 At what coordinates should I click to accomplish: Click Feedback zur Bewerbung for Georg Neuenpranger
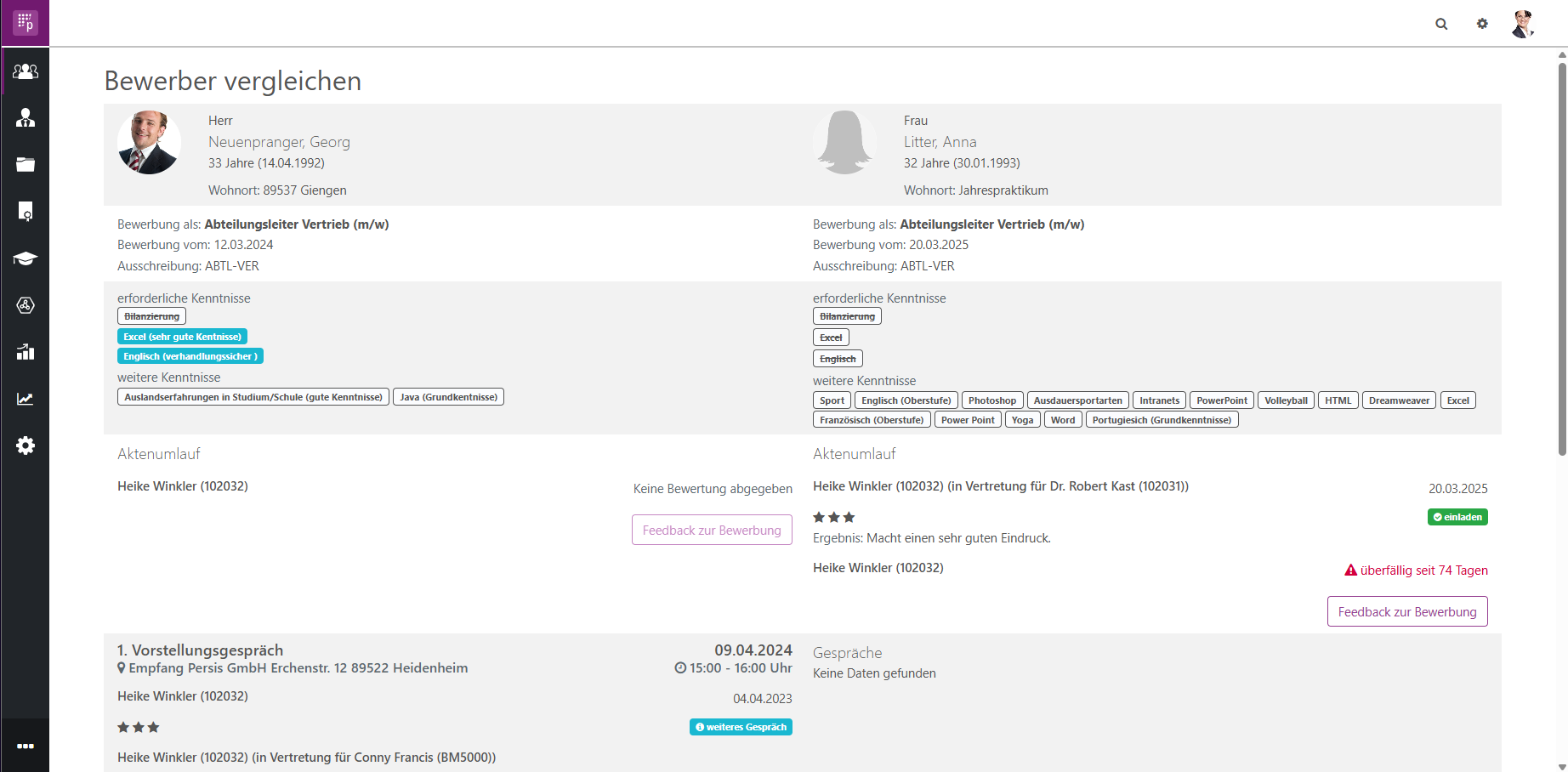point(712,530)
